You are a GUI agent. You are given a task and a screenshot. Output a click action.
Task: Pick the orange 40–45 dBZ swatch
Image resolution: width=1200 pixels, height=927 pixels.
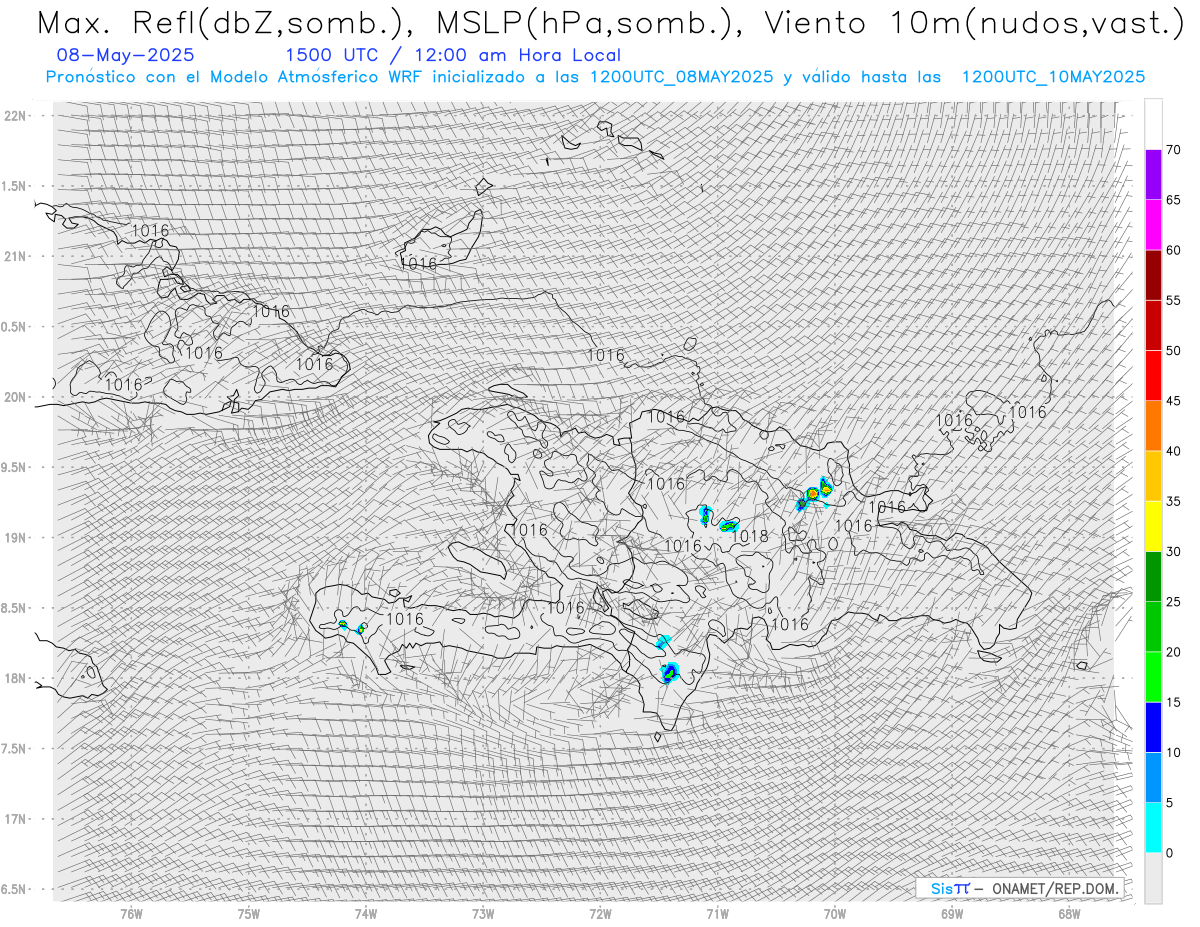click(1153, 426)
